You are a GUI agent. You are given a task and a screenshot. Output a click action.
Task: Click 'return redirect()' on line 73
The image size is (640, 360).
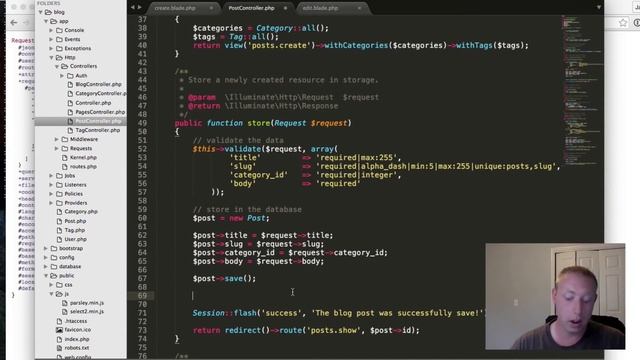pos(231,330)
